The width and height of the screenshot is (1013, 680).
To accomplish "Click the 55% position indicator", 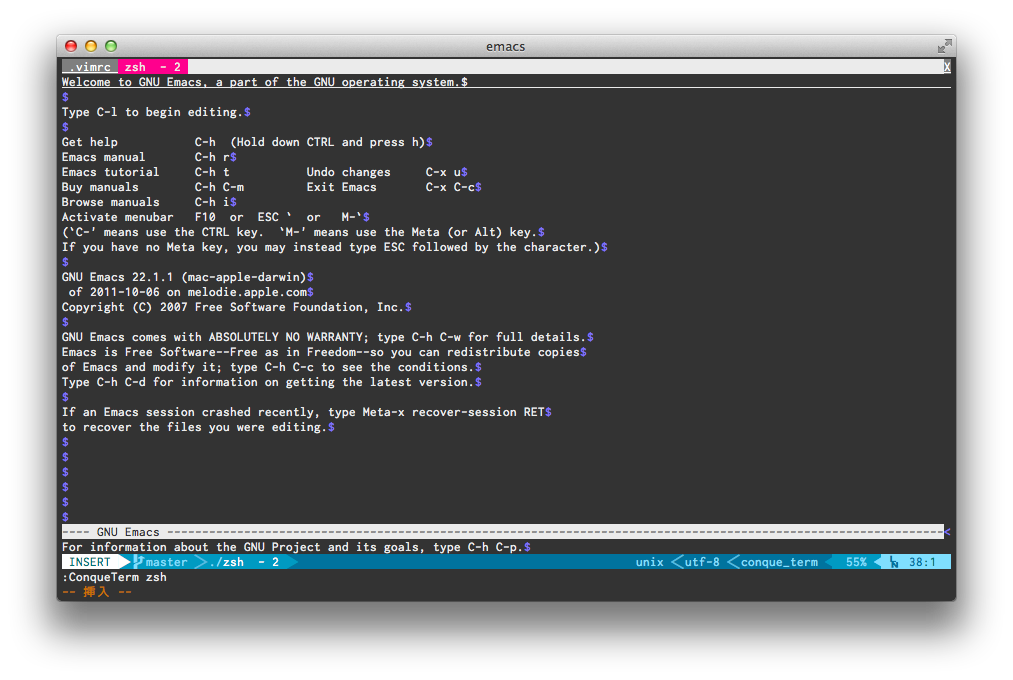I will (856, 562).
